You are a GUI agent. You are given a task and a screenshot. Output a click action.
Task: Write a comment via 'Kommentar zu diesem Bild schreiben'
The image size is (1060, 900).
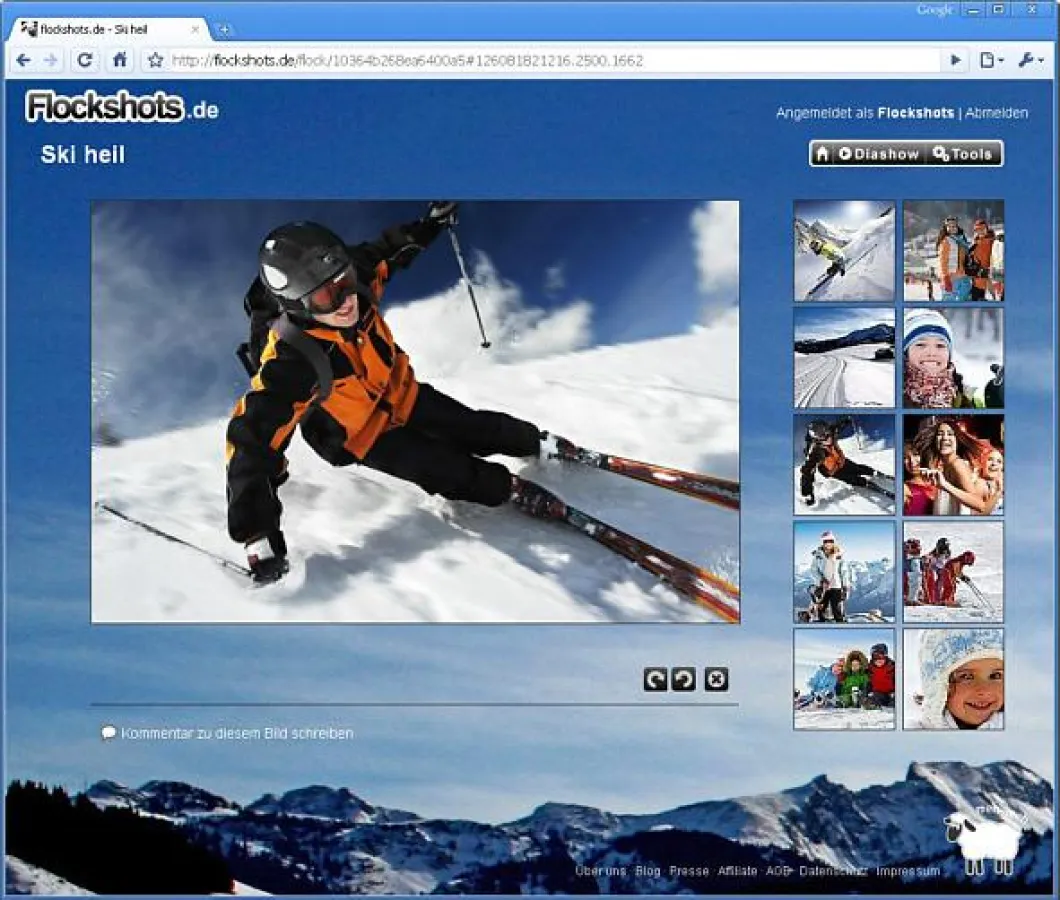point(236,734)
